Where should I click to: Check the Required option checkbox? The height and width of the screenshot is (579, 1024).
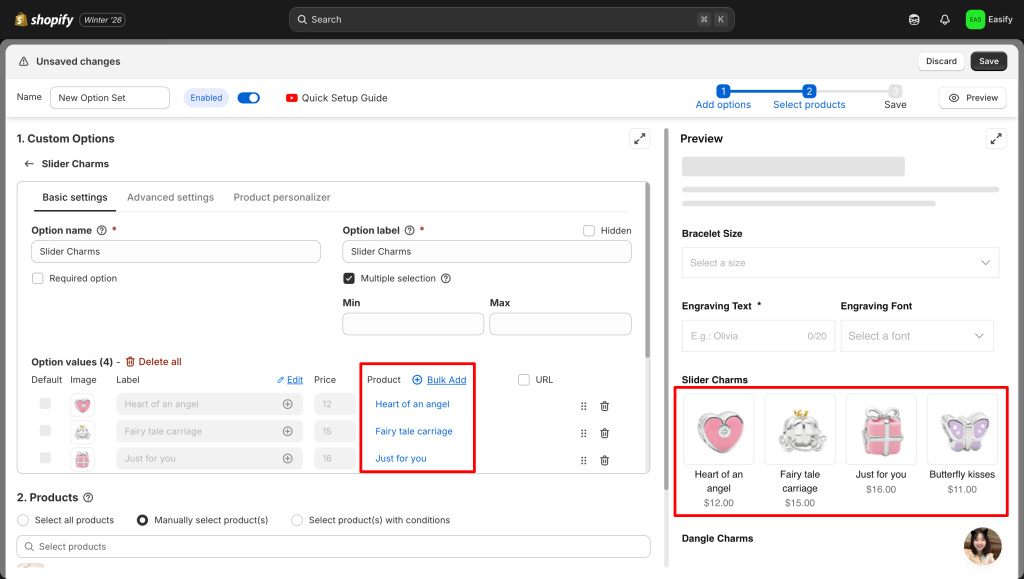(x=38, y=279)
